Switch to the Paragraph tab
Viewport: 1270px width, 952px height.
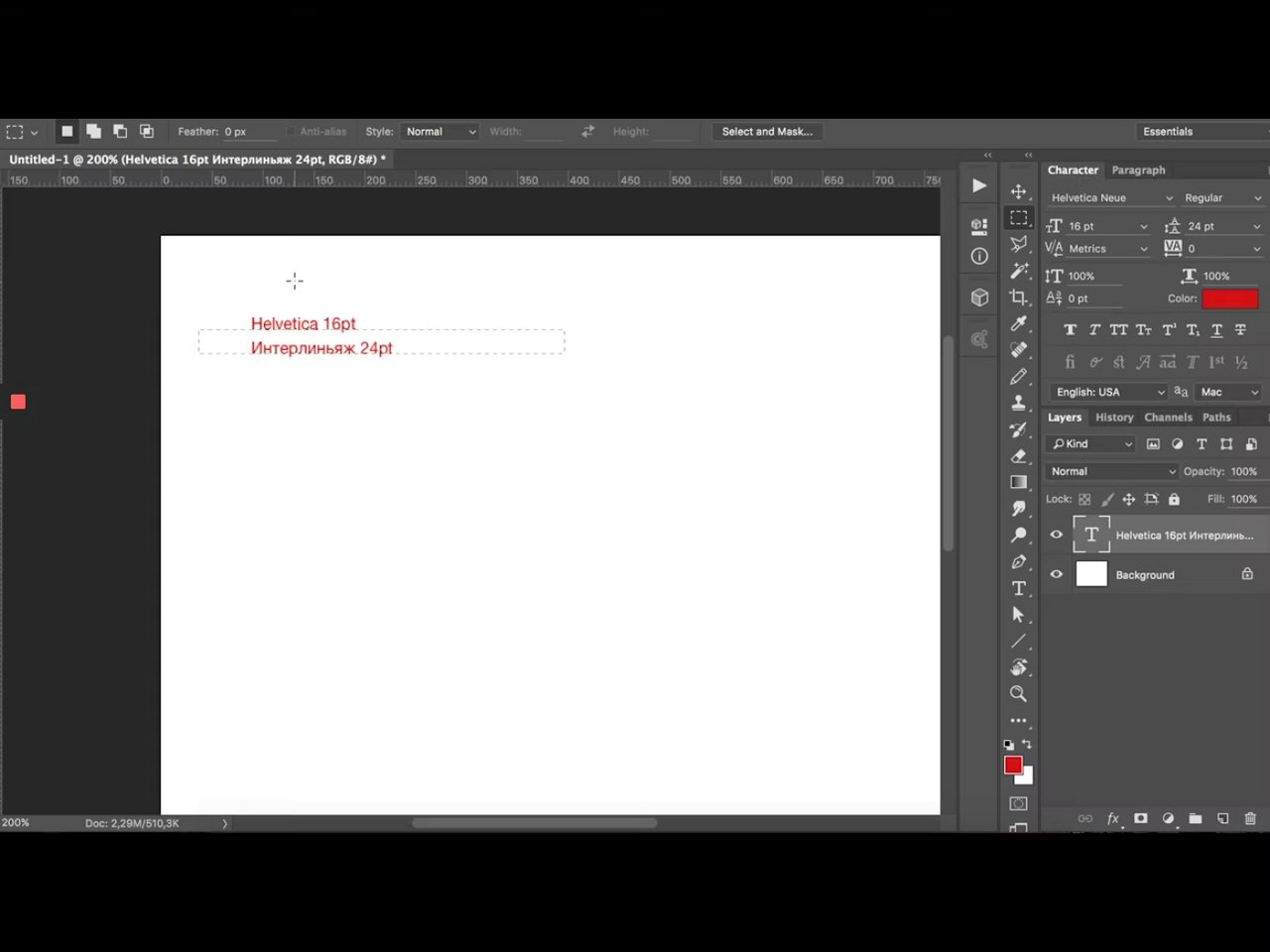(x=1138, y=170)
